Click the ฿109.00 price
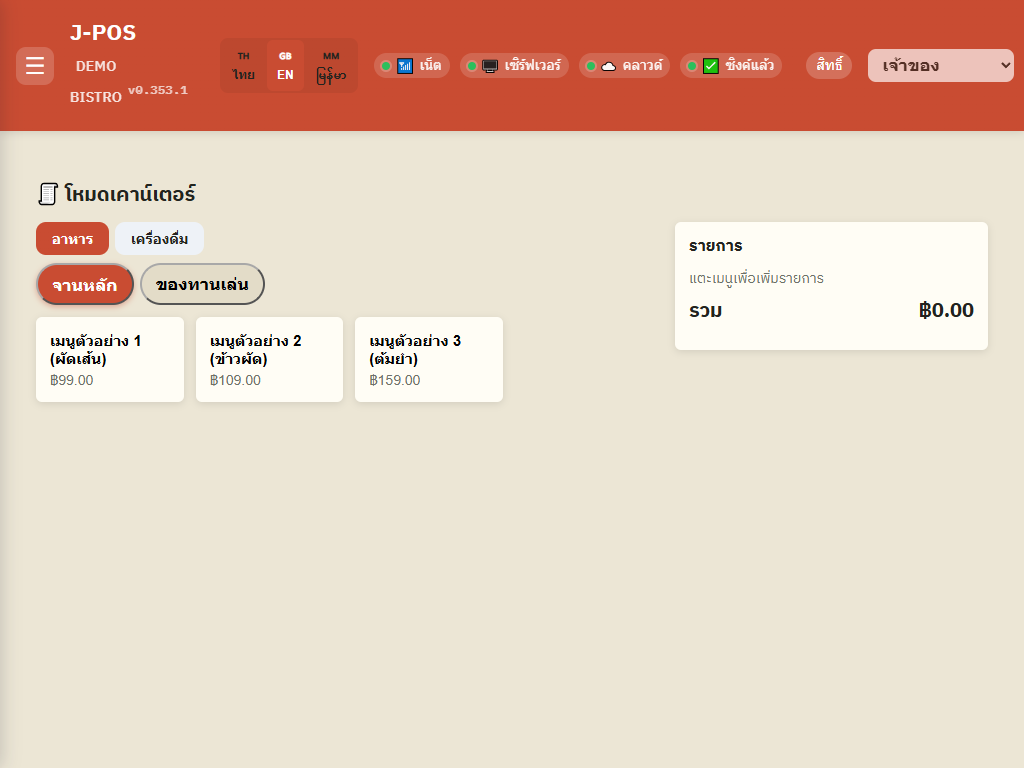Viewport: 1024px width, 768px height. click(x=235, y=380)
